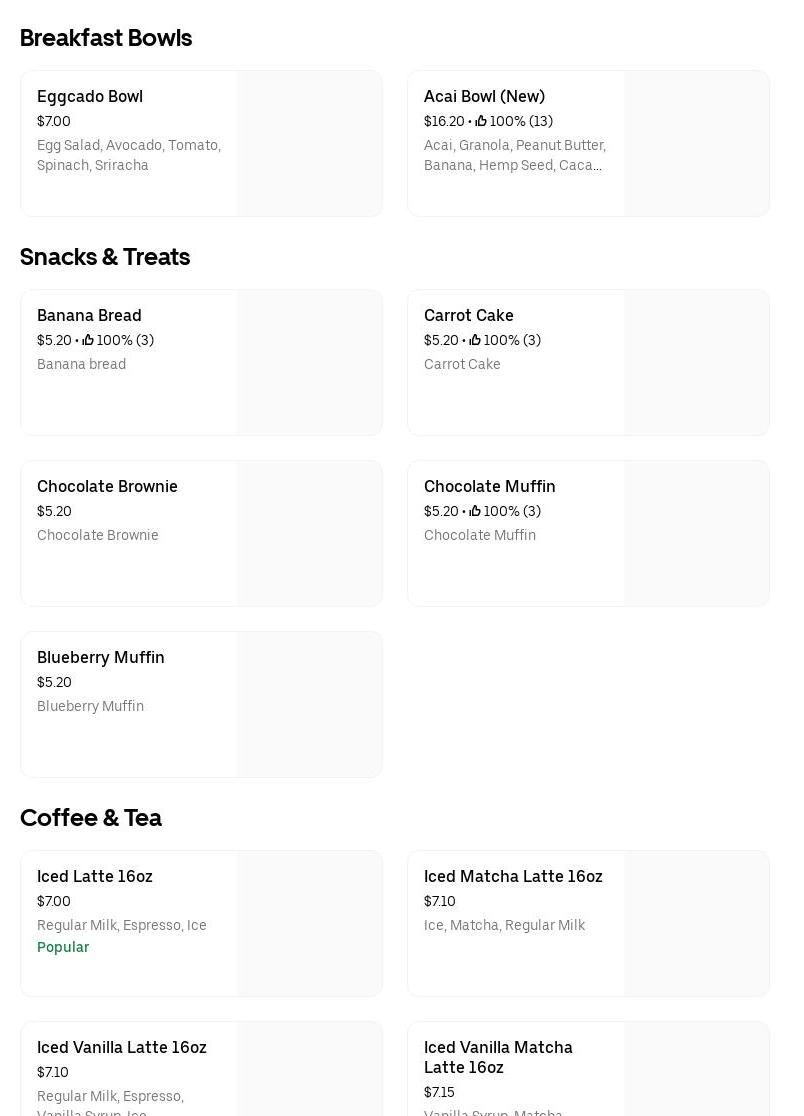
Task: Open the Eggcado Bowl item title
Action: pos(90,96)
